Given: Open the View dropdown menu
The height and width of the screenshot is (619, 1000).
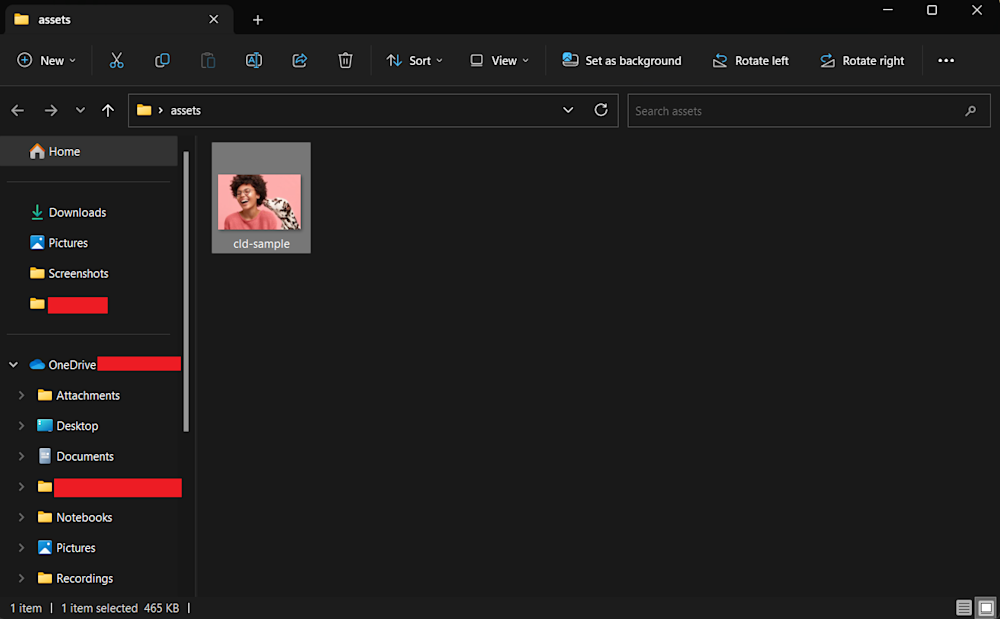Looking at the screenshot, I should click(x=499, y=61).
